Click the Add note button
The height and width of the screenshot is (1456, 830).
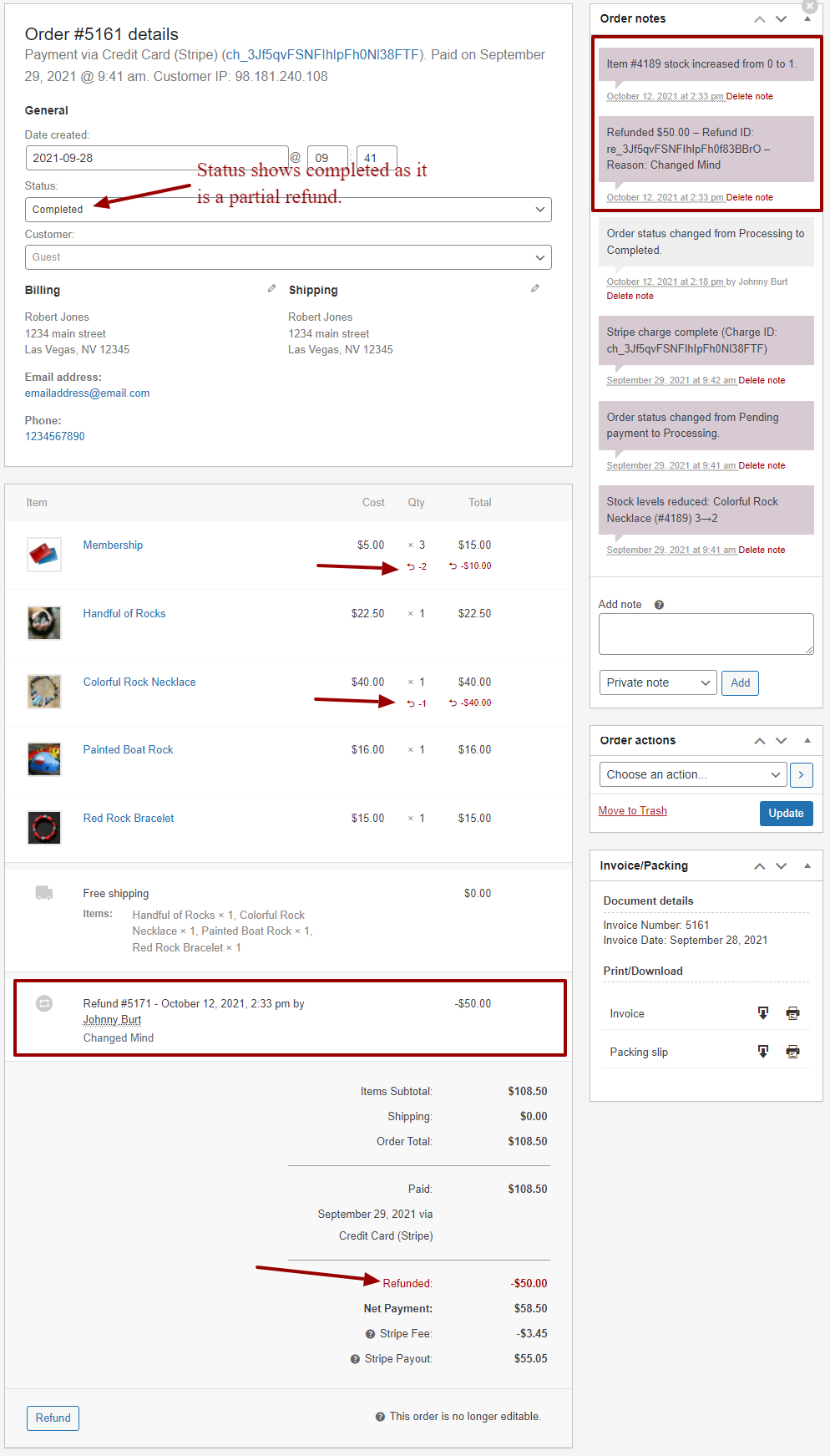[740, 683]
